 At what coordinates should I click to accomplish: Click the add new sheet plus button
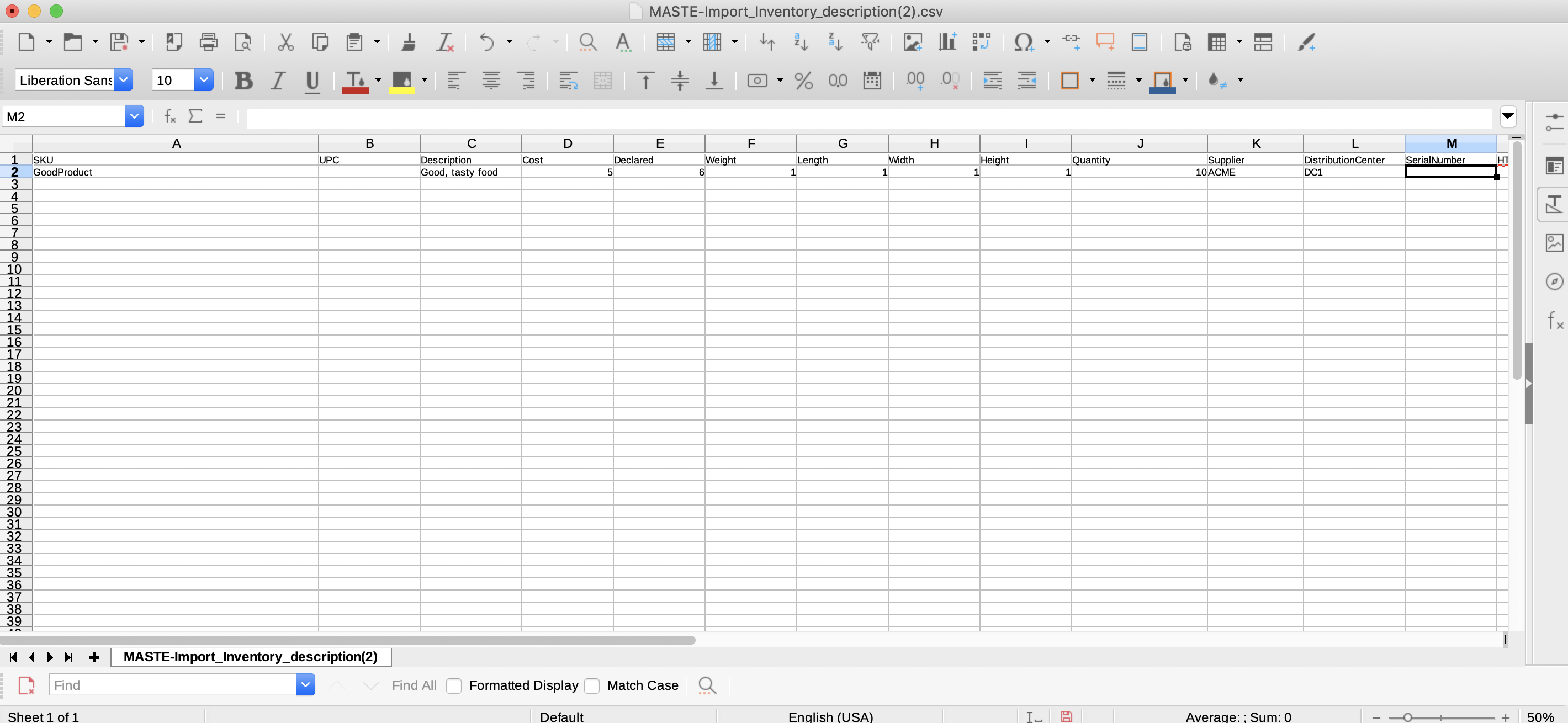coord(94,657)
